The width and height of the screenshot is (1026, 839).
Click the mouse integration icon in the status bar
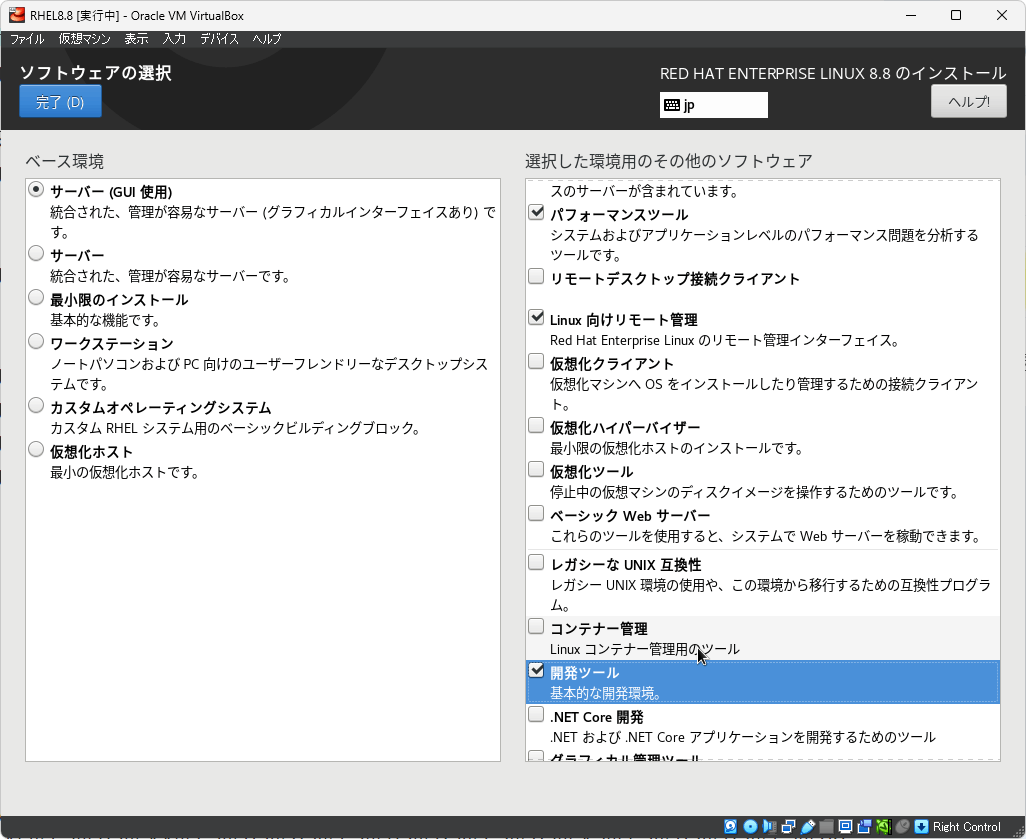[x=902, y=827]
